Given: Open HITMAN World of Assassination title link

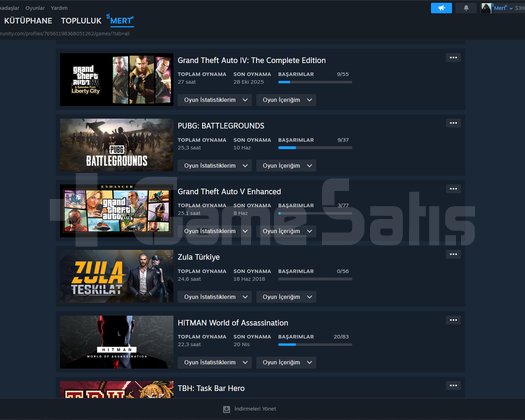Looking at the screenshot, I should tap(233, 323).
